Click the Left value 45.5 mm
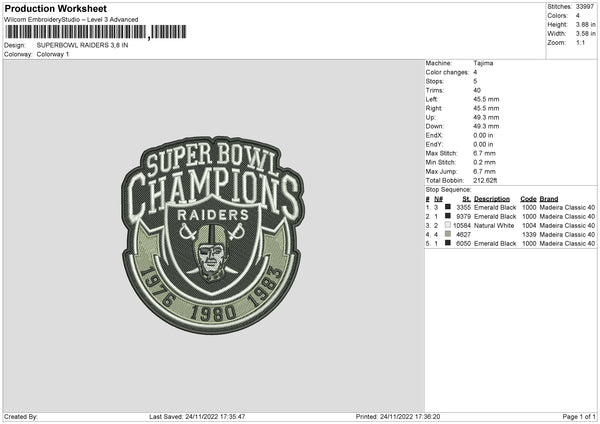Screen dimensions: 600x424 point(486,99)
